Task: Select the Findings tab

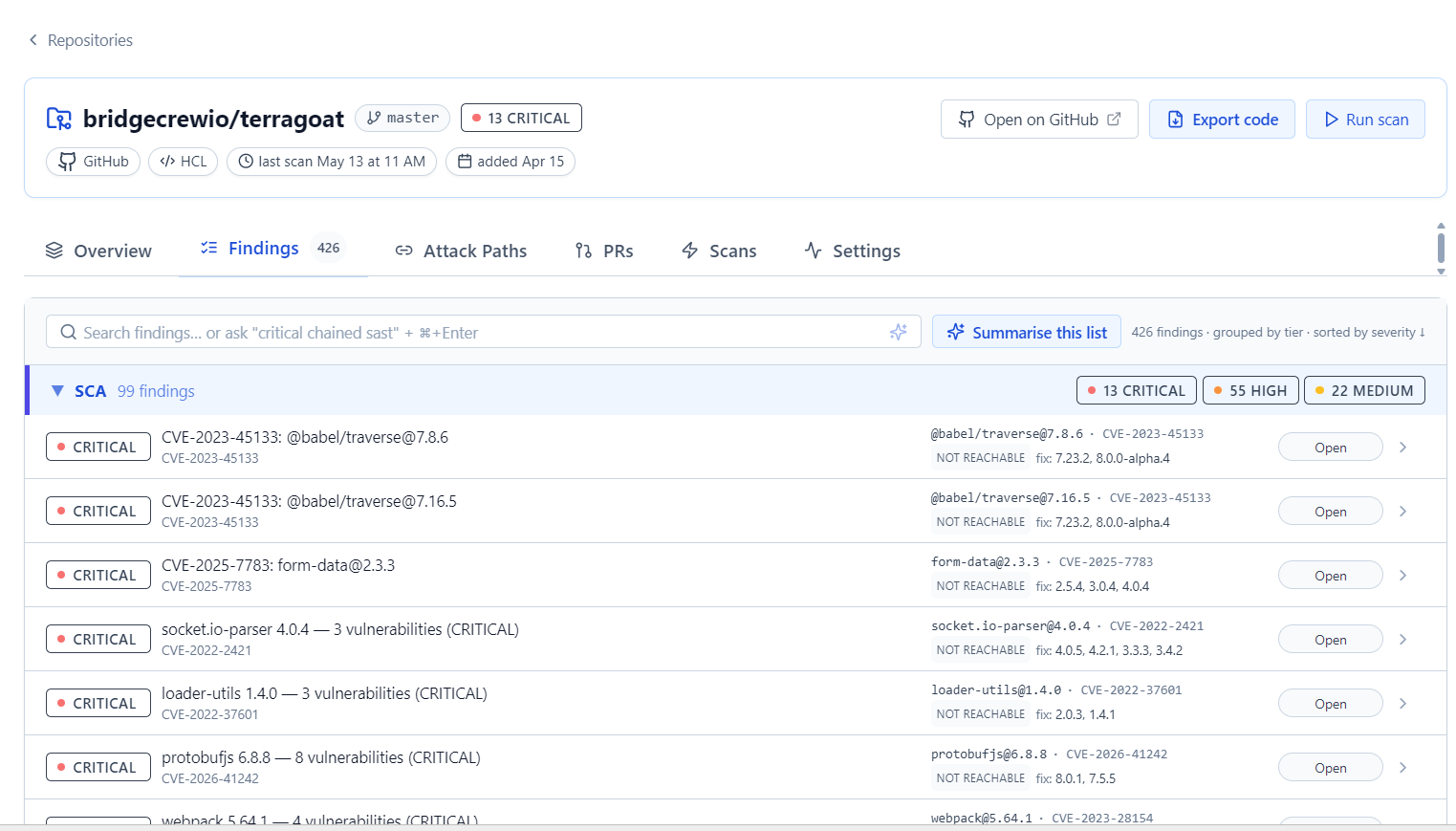Action: click(x=273, y=249)
